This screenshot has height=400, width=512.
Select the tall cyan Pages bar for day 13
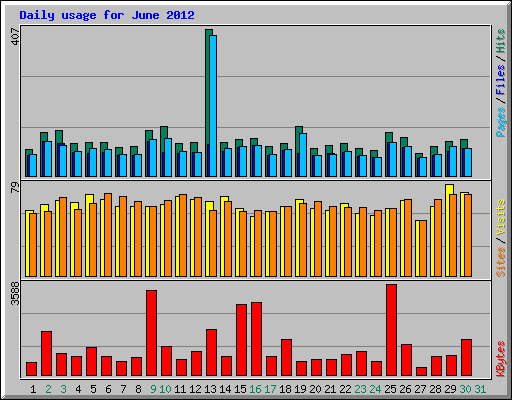(213, 106)
